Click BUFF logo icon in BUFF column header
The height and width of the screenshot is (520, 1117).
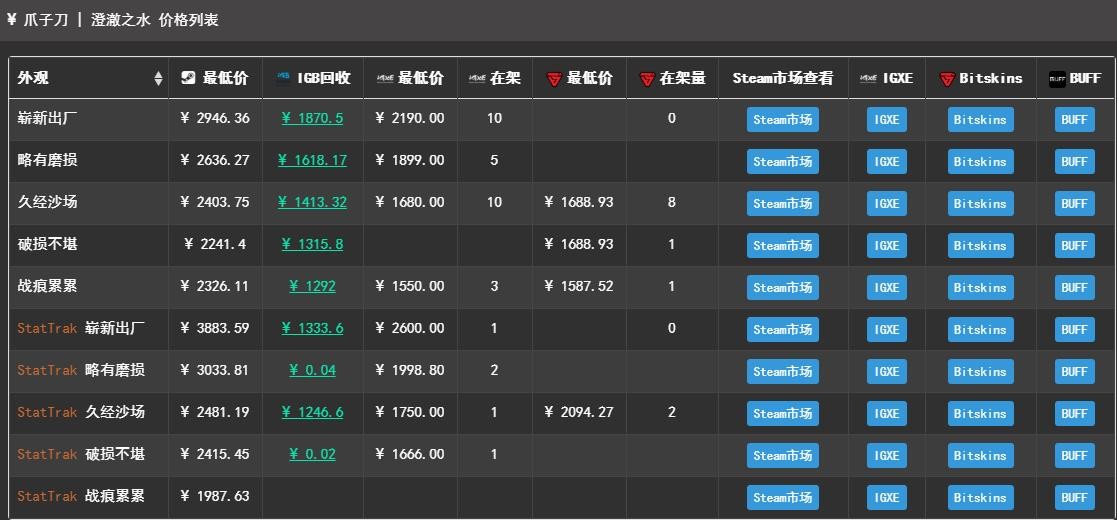[x=1057, y=79]
